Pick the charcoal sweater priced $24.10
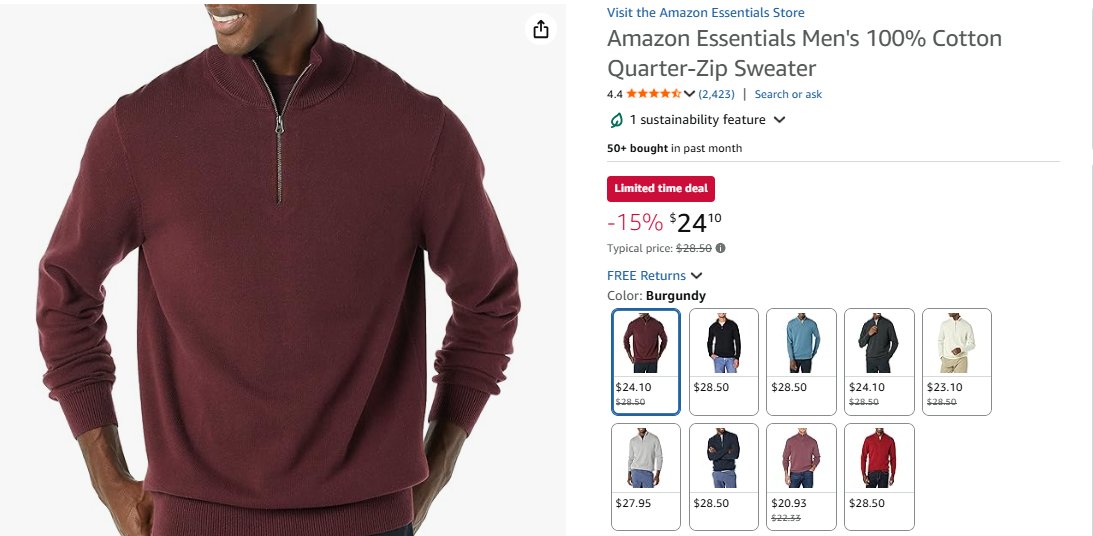 coord(878,361)
